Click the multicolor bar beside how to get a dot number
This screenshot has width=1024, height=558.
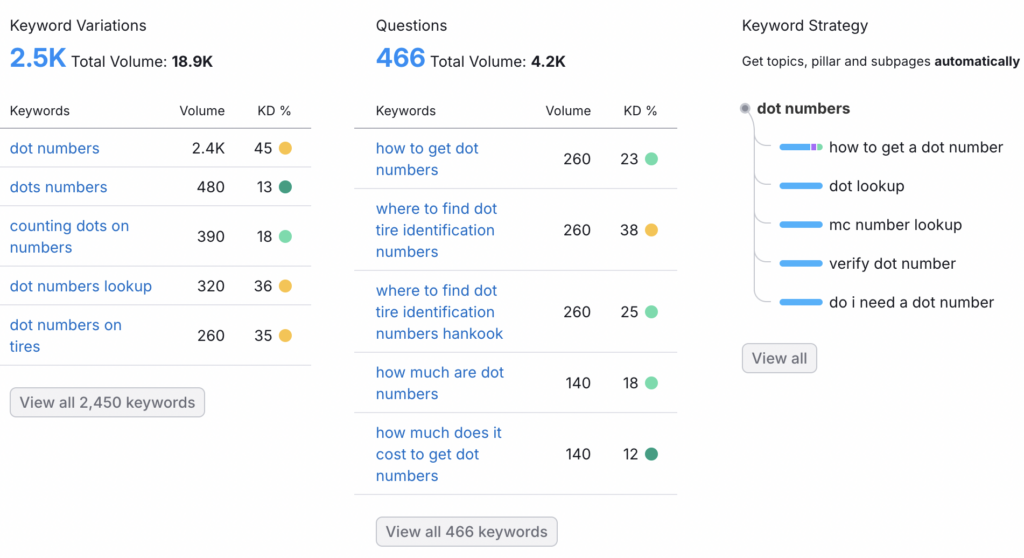[x=801, y=147]
